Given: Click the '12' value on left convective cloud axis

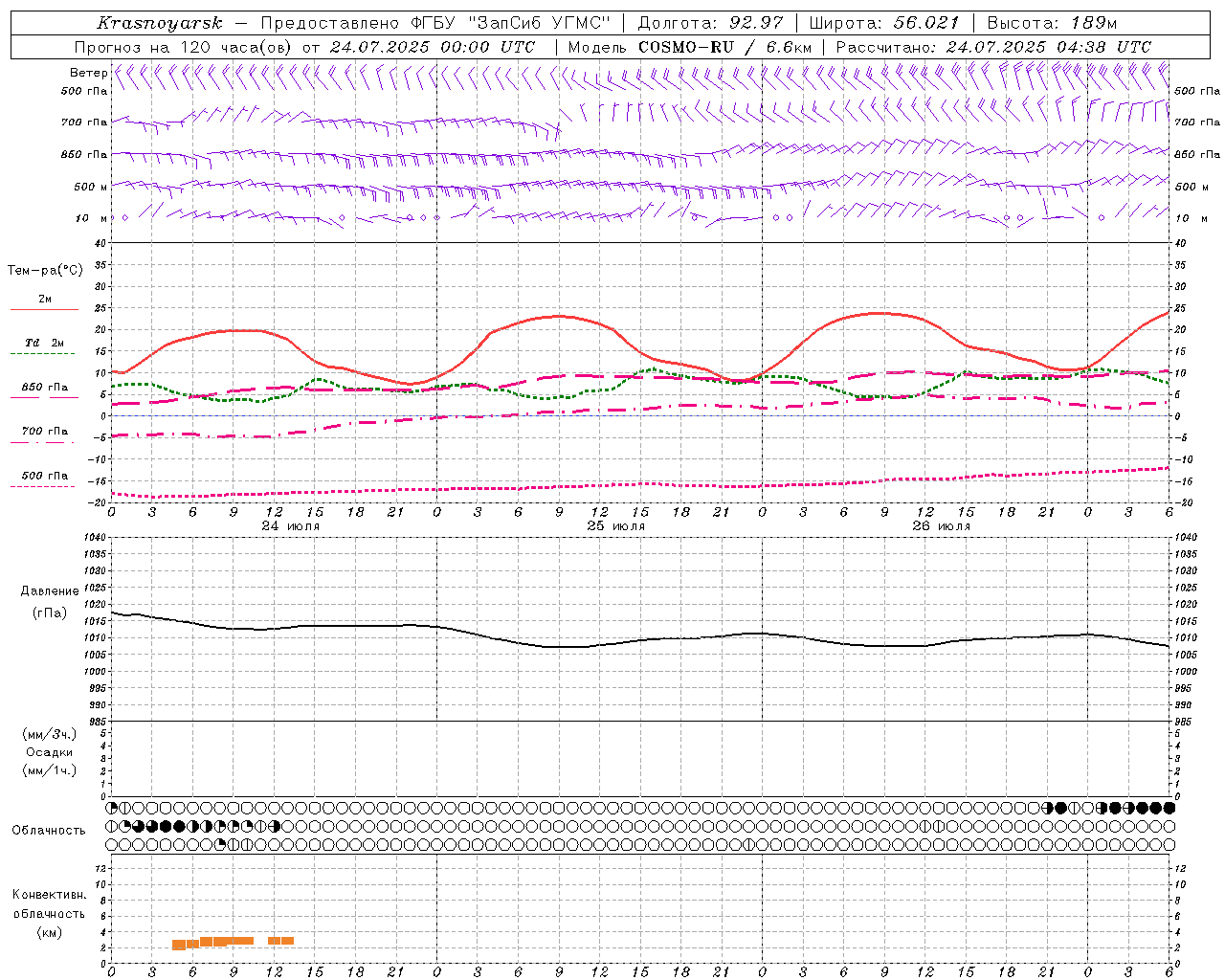Looking at the screenshot, I should point(102,868).
